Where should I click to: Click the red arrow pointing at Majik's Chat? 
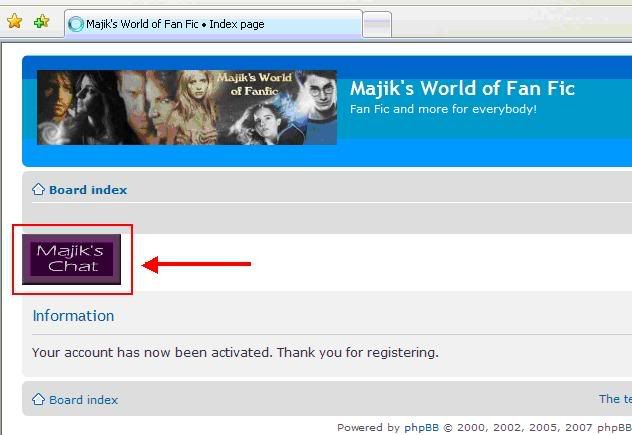197,264
